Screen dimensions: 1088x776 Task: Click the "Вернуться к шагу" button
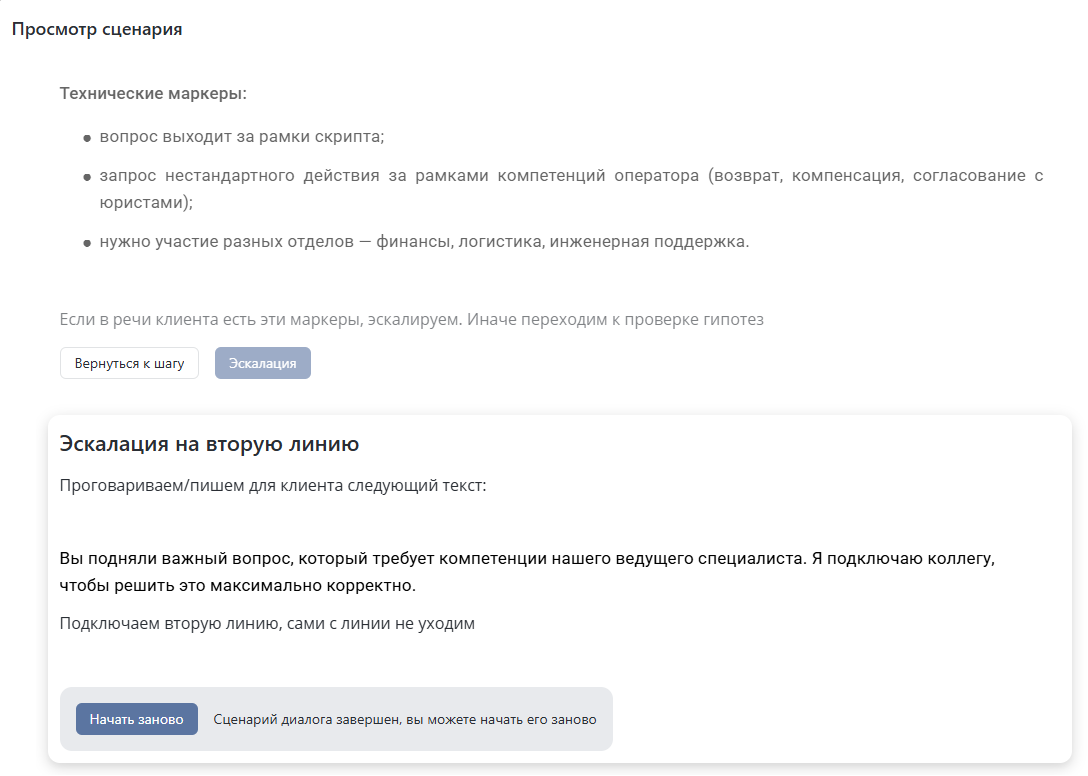click(129, 362)
